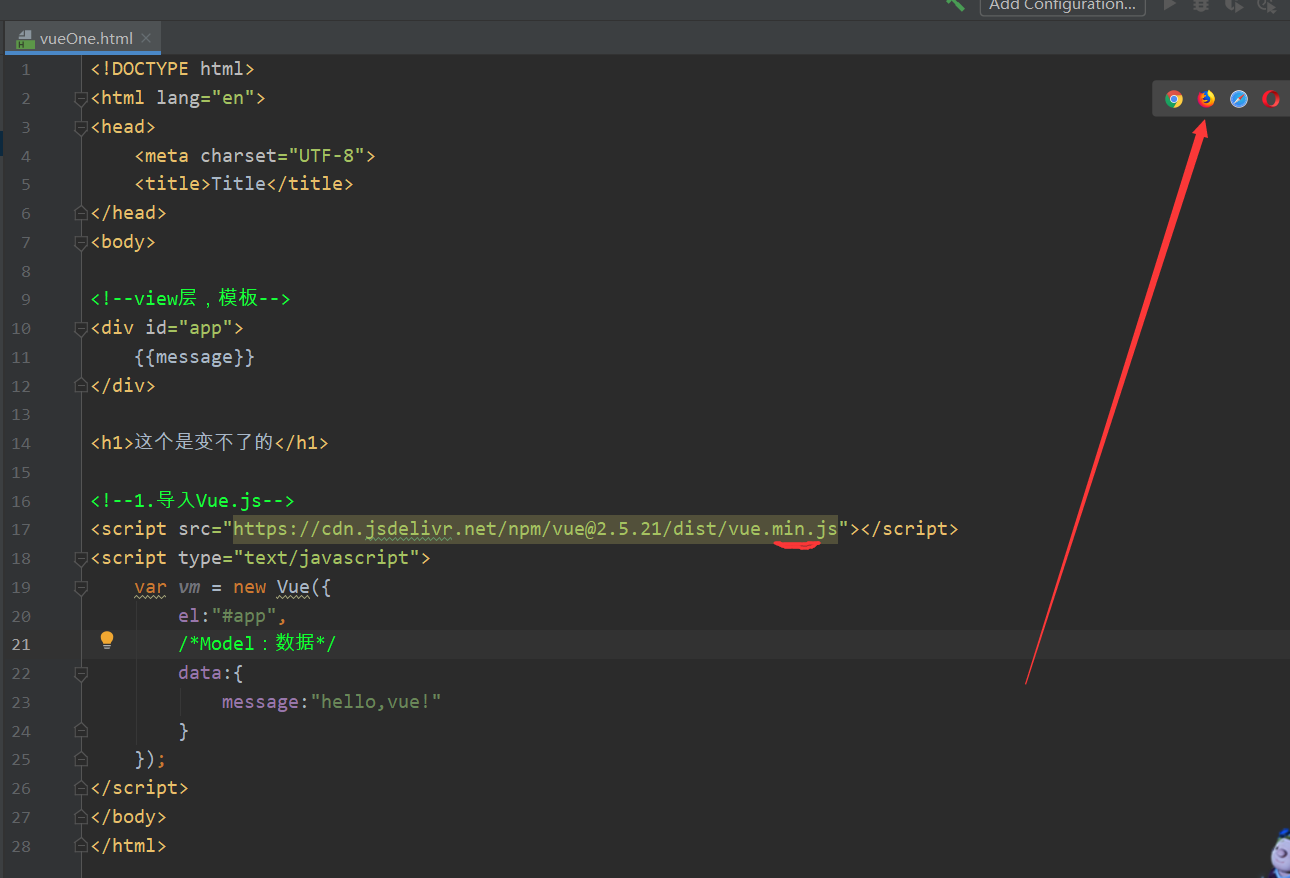Screen dimensions: 1290x878
Task: Open page in Chrome browser
Action: (1174, 99)
